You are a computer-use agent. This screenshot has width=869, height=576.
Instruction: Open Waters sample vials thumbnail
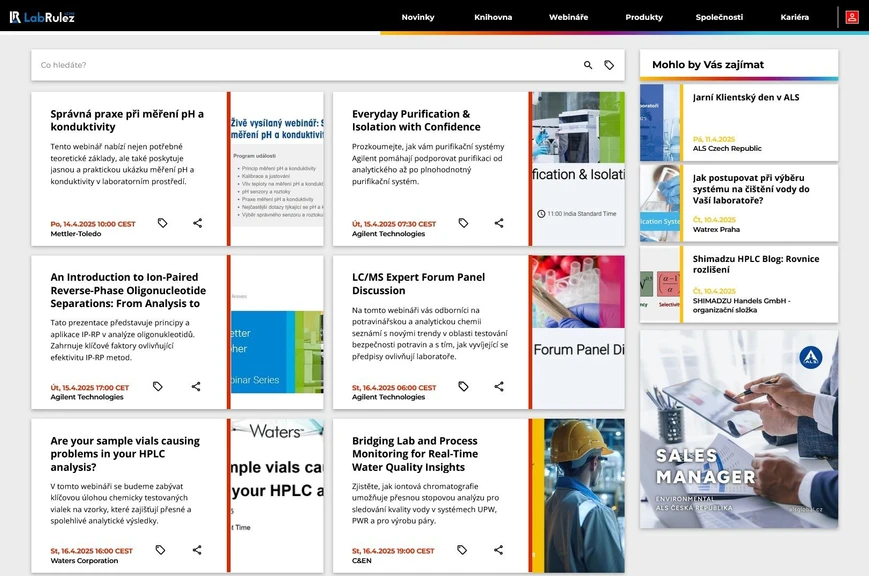coord(277,496)
